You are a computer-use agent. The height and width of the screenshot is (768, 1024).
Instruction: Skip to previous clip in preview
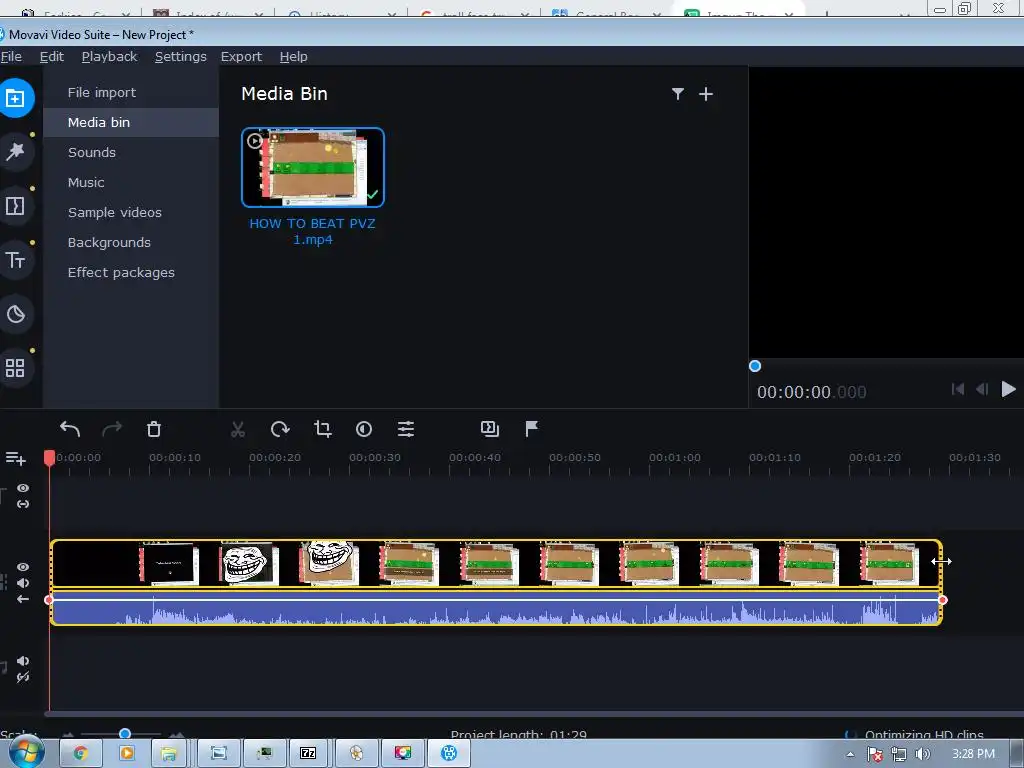[x=958, y=390]
